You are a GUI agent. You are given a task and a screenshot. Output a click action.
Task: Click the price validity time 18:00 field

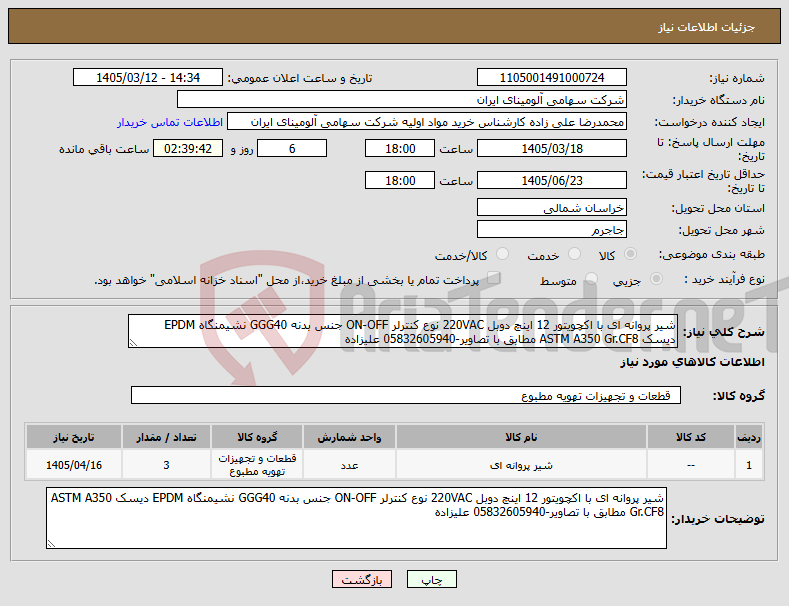[400, 180]
